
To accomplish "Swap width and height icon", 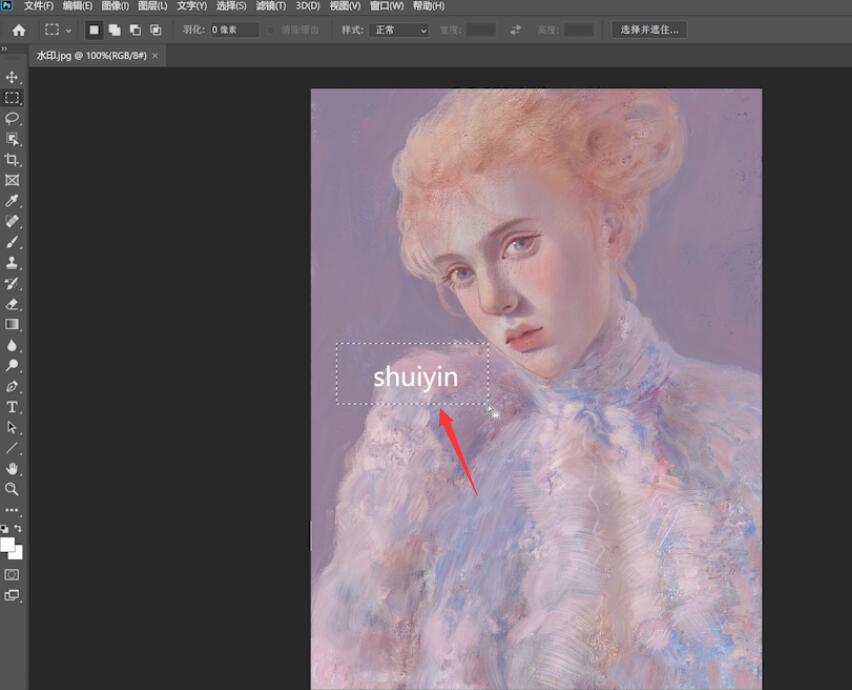I will (x=515, y=30).
